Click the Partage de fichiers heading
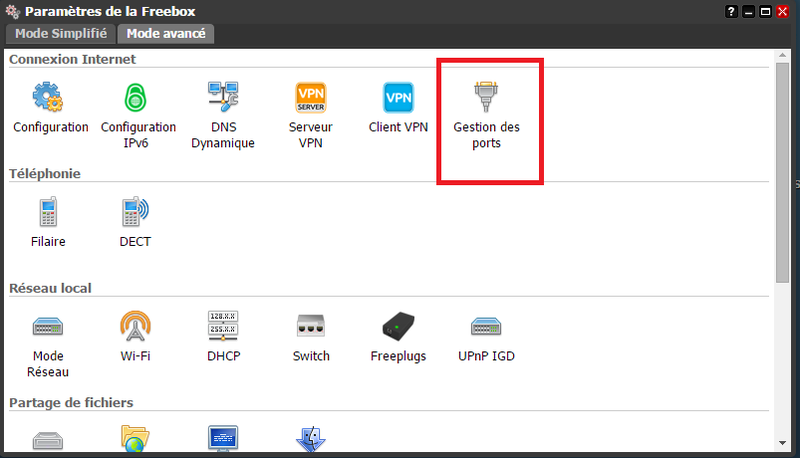 click(x=71, y=402)
